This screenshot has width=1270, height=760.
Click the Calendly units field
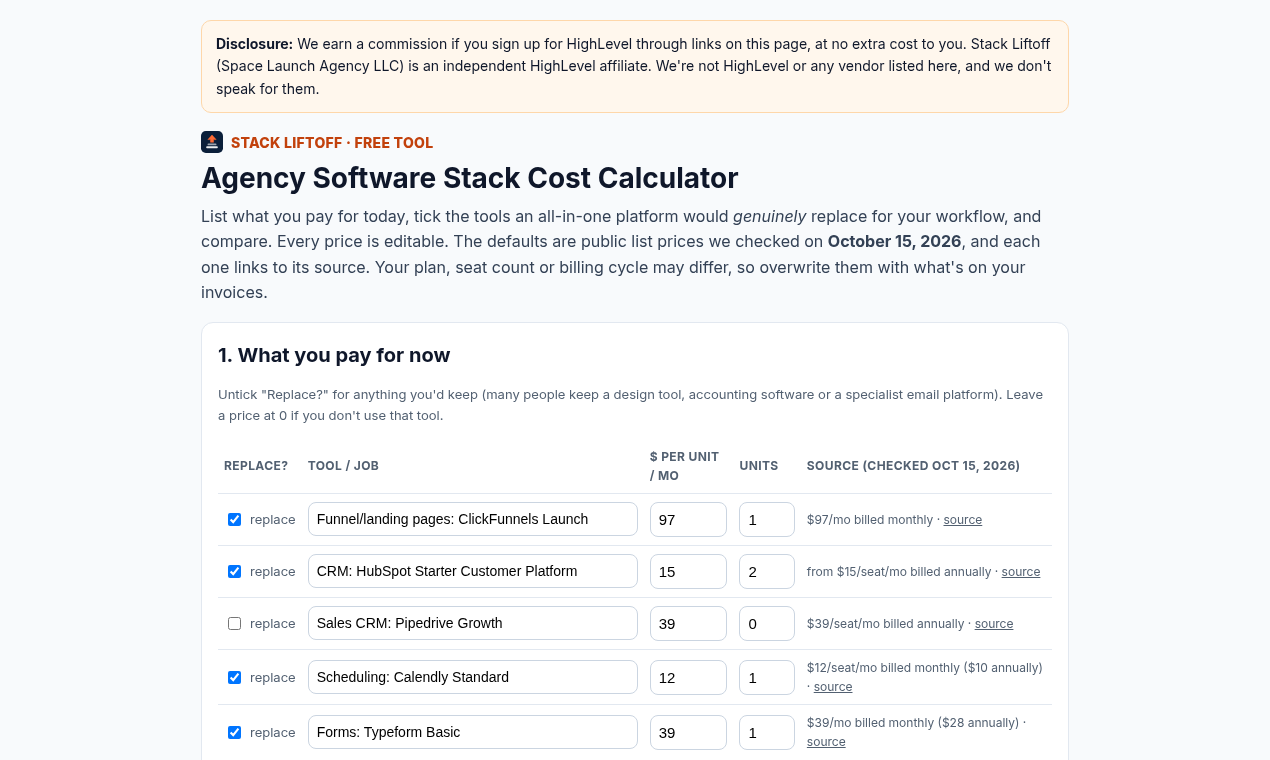[767, 677]
